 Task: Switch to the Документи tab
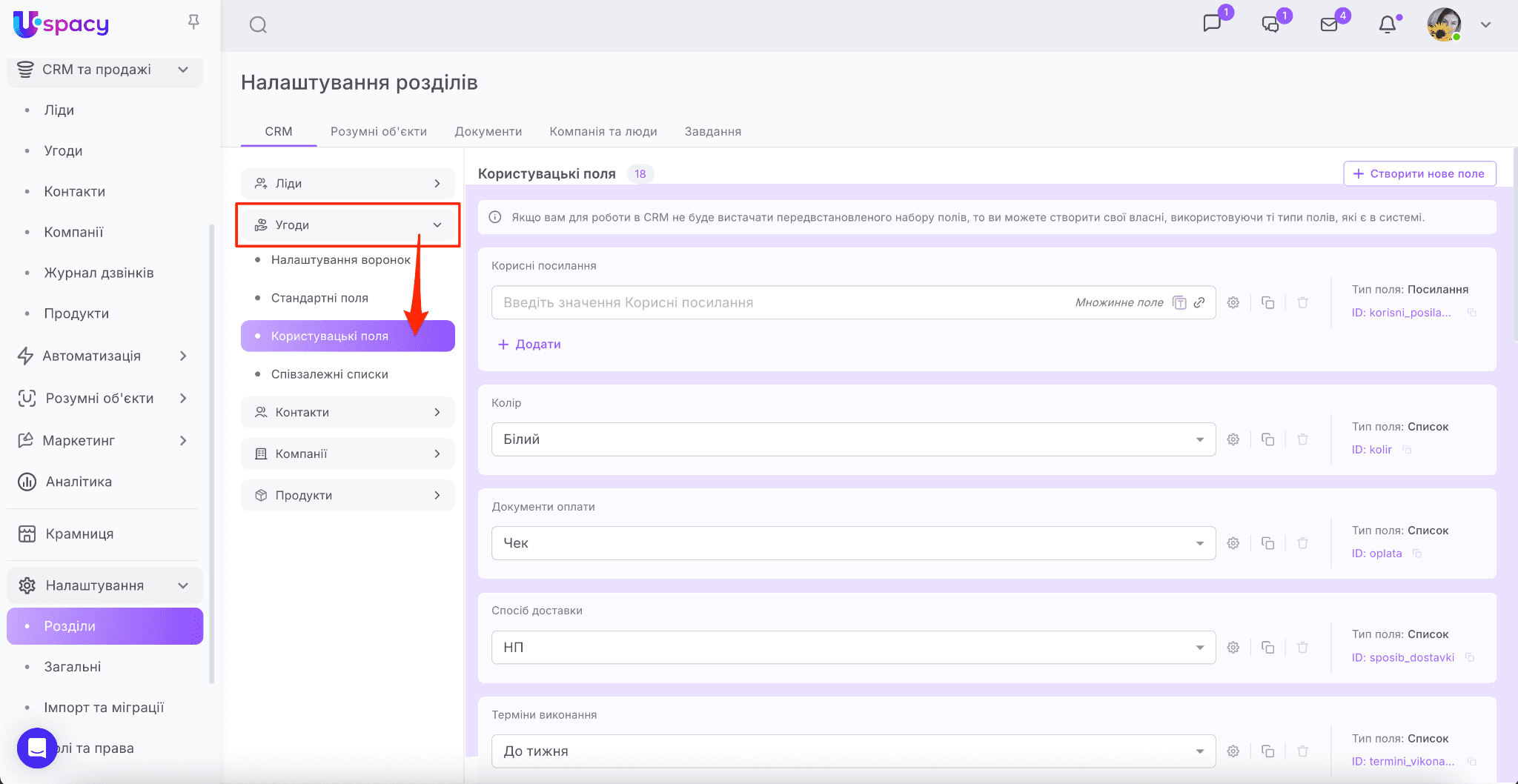(488, 131)
